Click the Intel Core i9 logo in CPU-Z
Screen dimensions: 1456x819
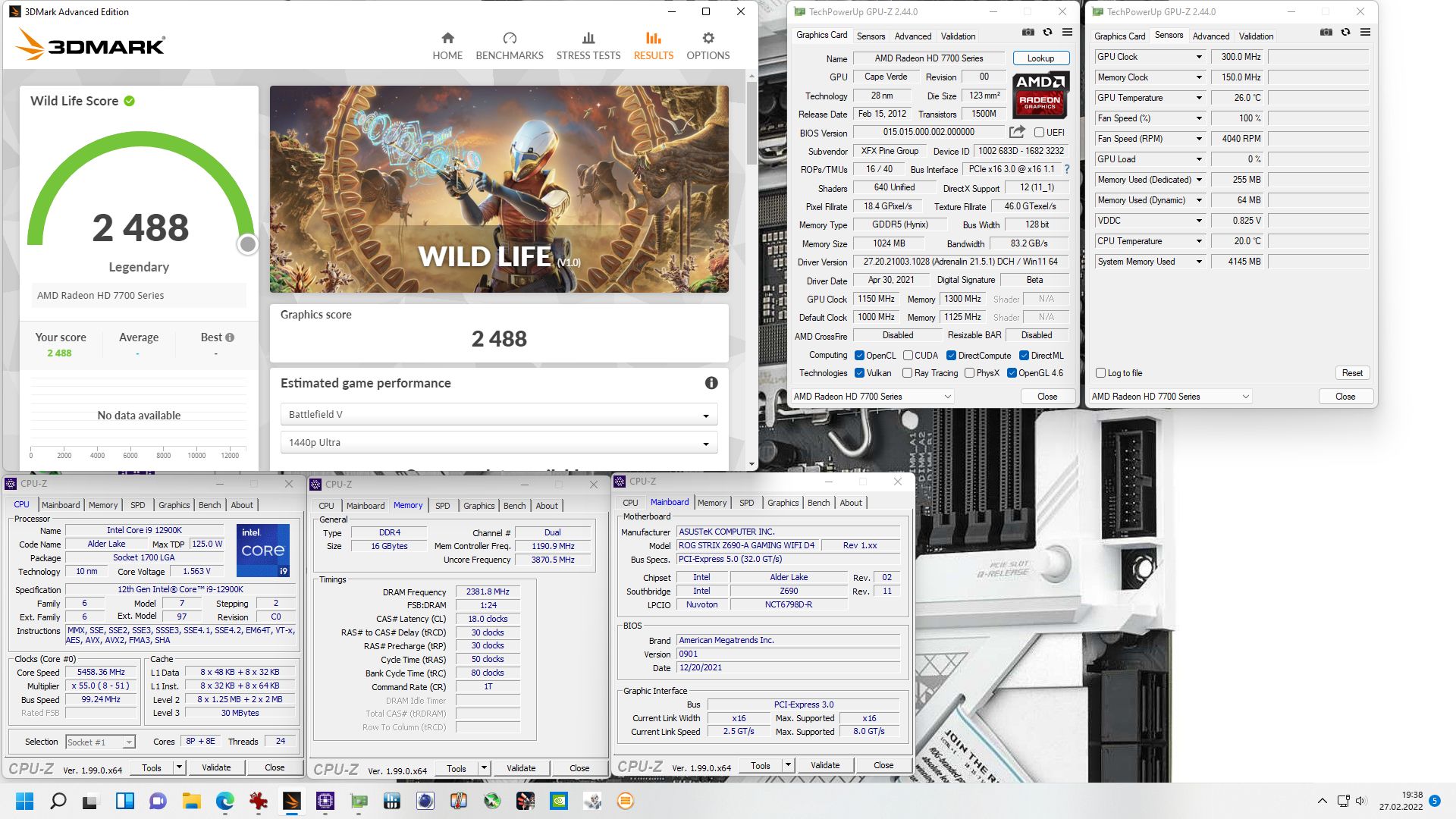click(x=263, y=550)
